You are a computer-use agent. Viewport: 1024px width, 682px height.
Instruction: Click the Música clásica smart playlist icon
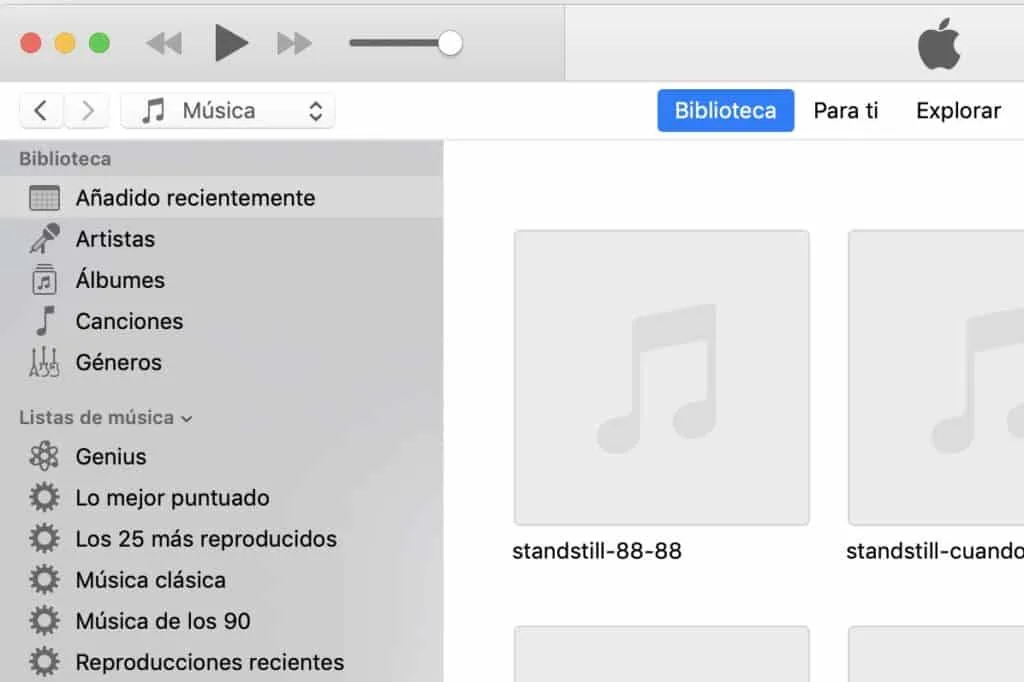[x=45, y=580]
